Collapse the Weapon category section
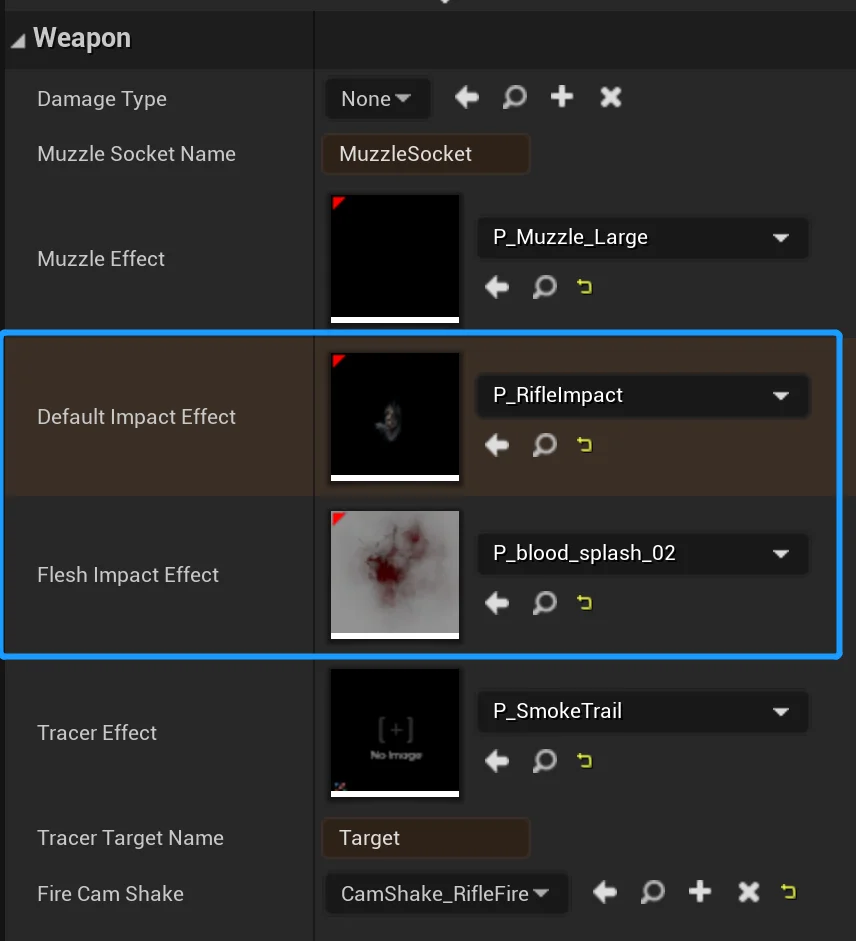The width and height of the screenshot is (856, 941). click(x=19, y=41)
